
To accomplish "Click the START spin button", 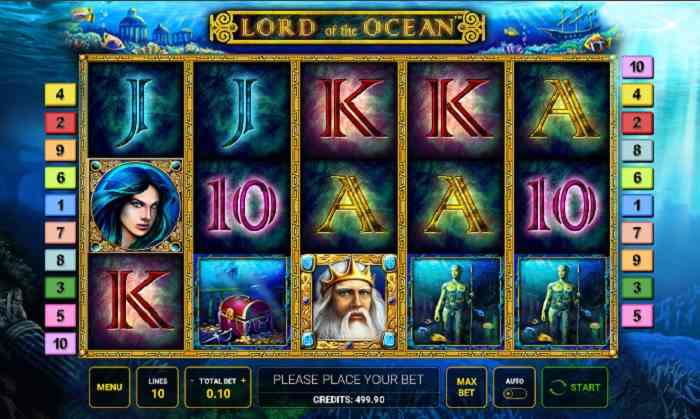I will coord(575,387).
